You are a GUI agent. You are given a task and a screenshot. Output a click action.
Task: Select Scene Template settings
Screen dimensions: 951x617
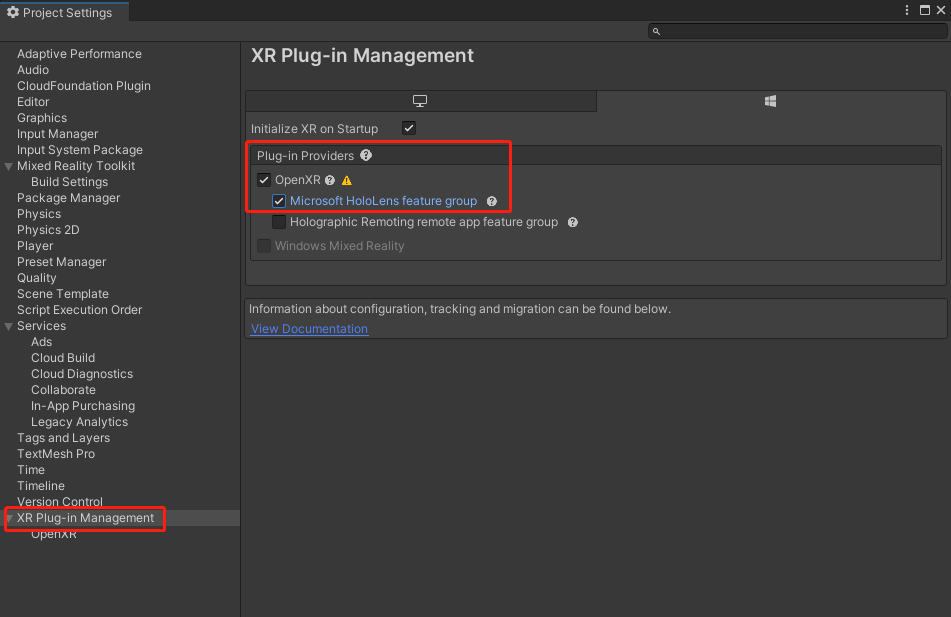(63, 294)
